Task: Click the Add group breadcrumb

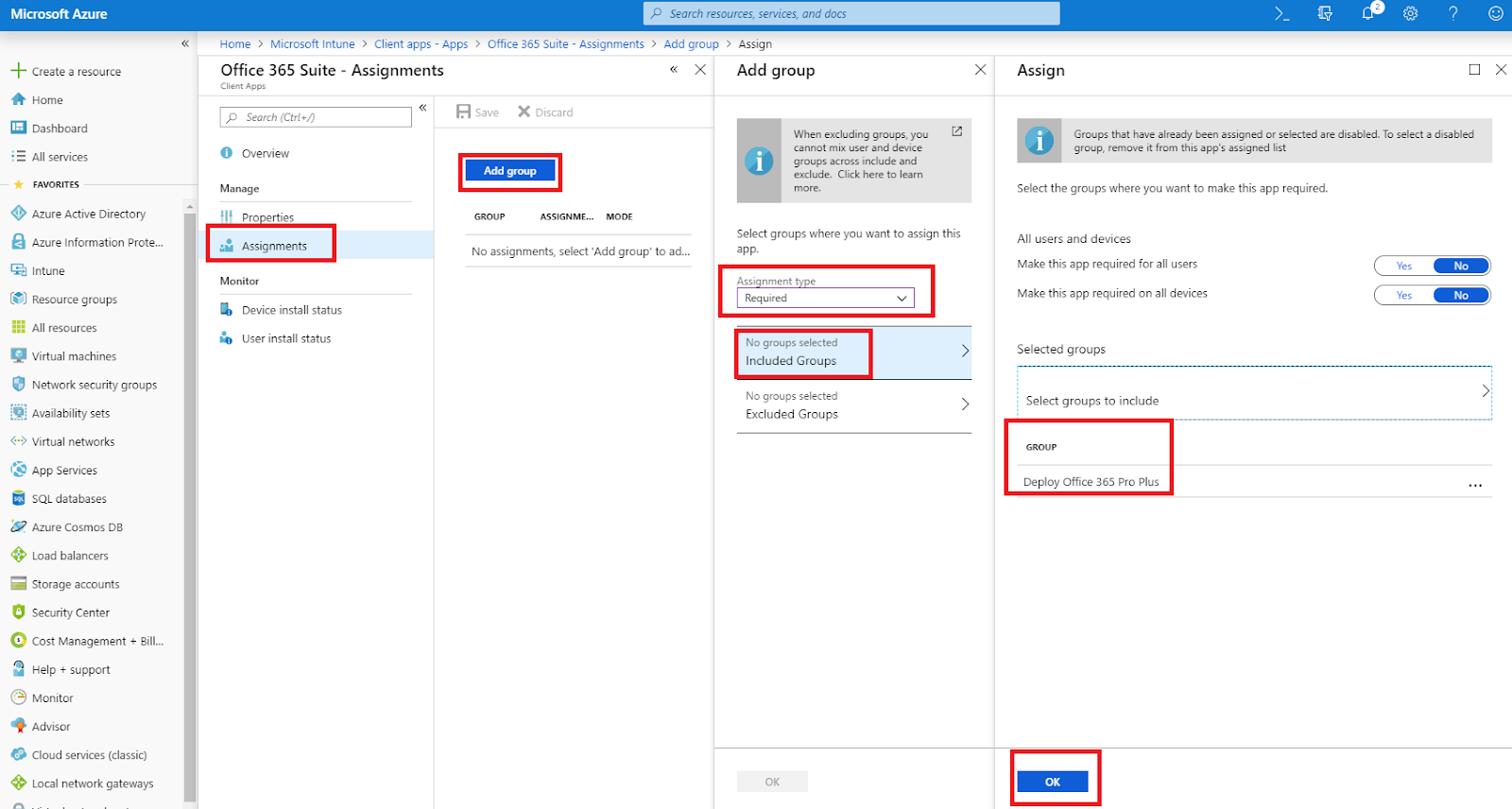Action: tap(692, 43)
